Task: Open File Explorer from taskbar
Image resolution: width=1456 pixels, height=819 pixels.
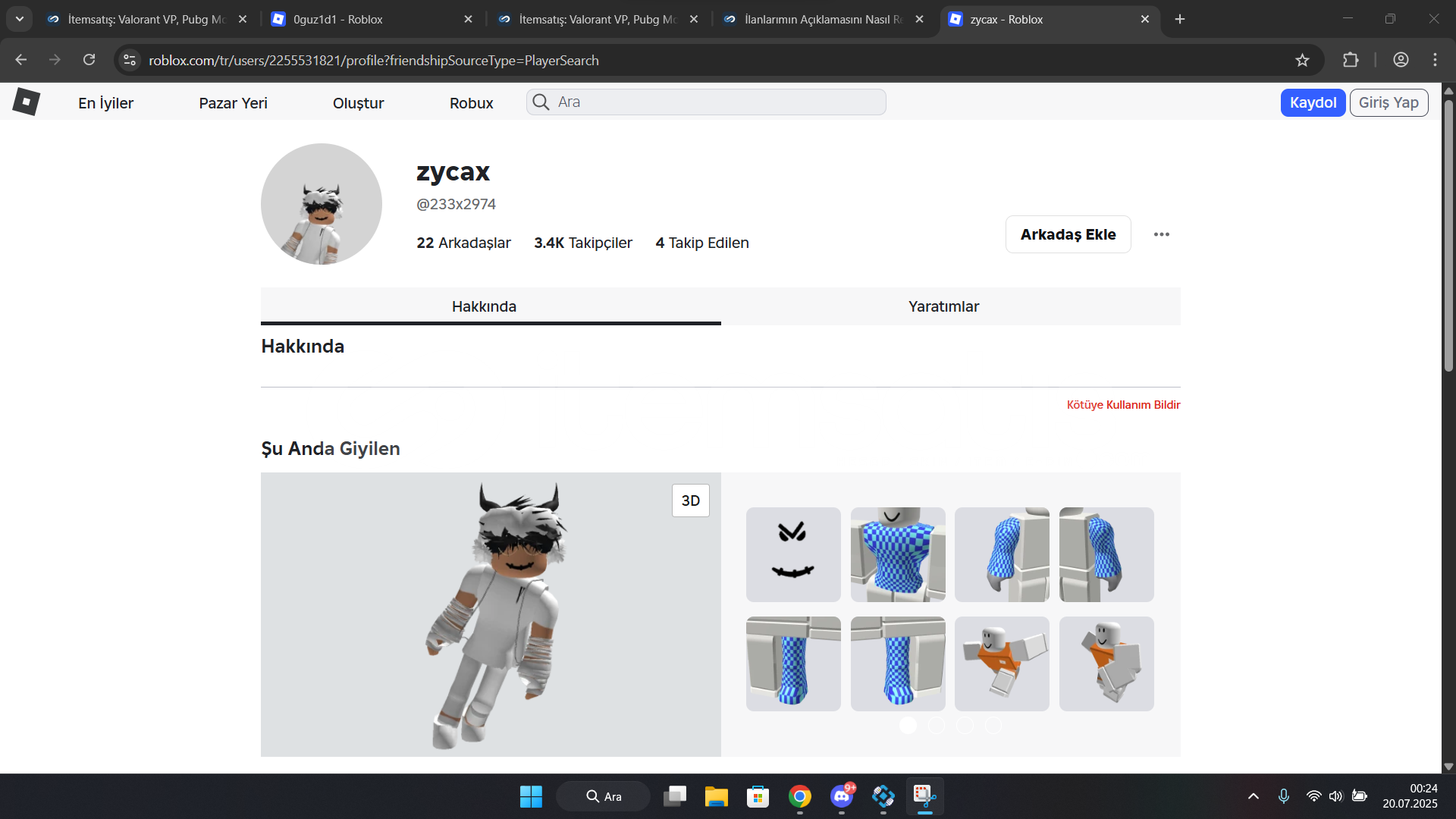Action: pos(716,796)
